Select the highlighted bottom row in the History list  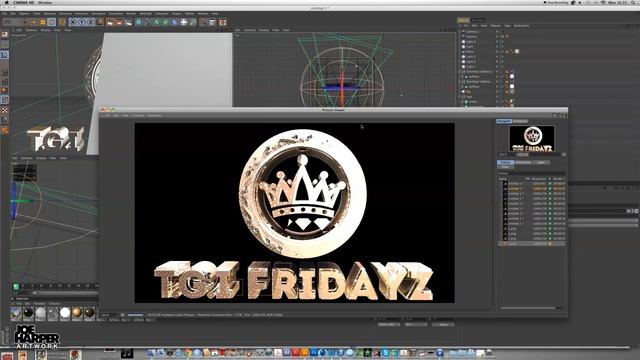[531, 243]
